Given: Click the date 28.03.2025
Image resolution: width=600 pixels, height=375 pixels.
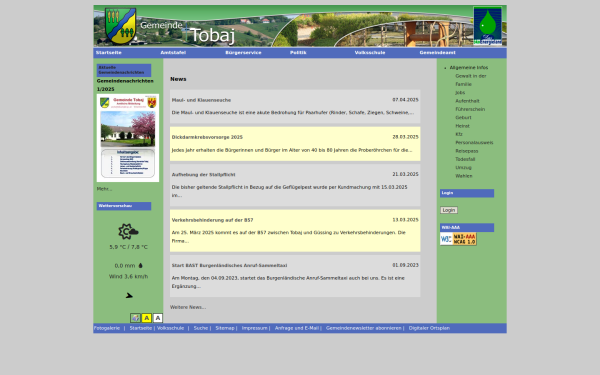Looking at the screenshot, I should click(x=405, y=137).
